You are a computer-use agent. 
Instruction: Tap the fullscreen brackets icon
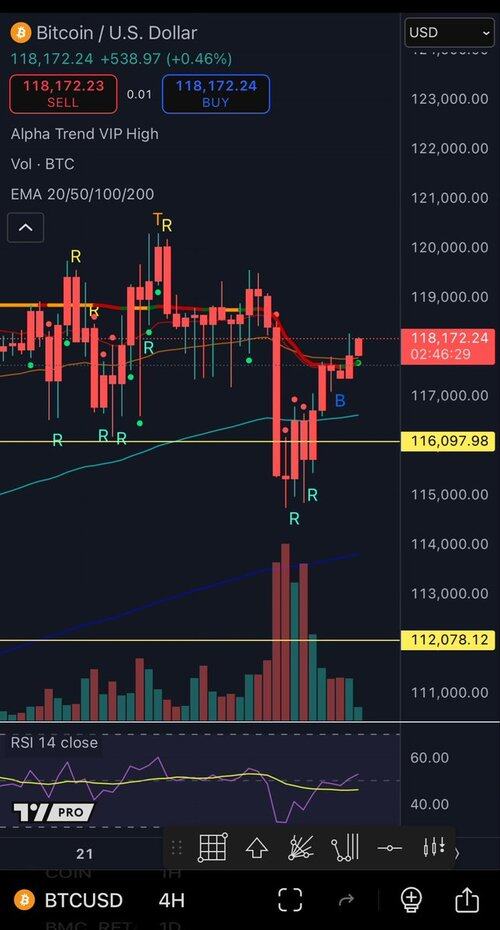[x=290, y=900]
